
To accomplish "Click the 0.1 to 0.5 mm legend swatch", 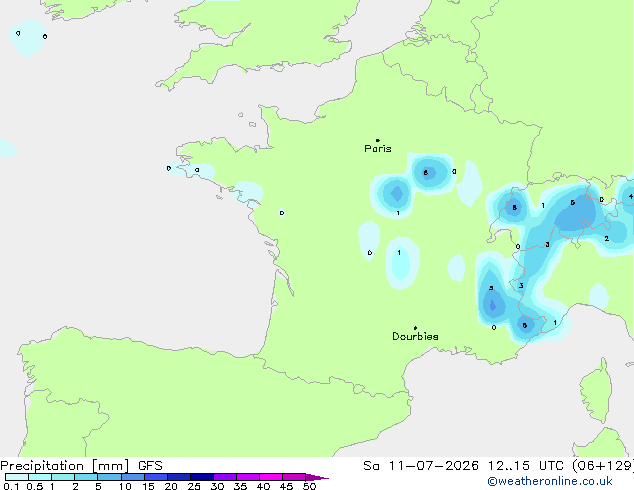I will coord(17,477).
